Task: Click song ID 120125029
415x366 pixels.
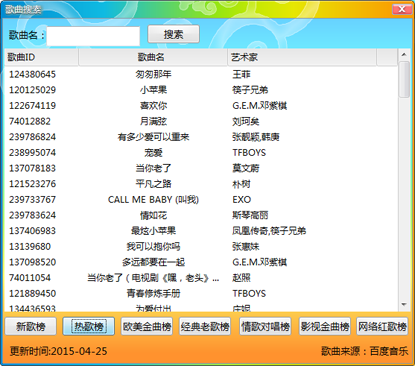Action: (32, 90)
